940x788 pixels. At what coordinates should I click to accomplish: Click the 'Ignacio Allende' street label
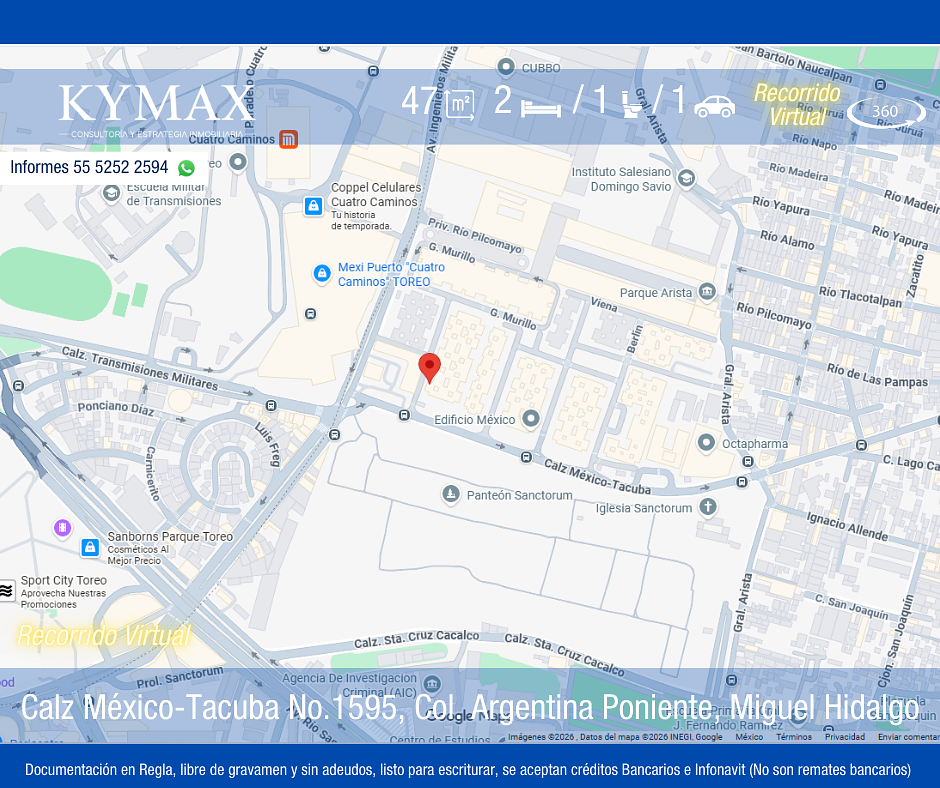point(847,525)
